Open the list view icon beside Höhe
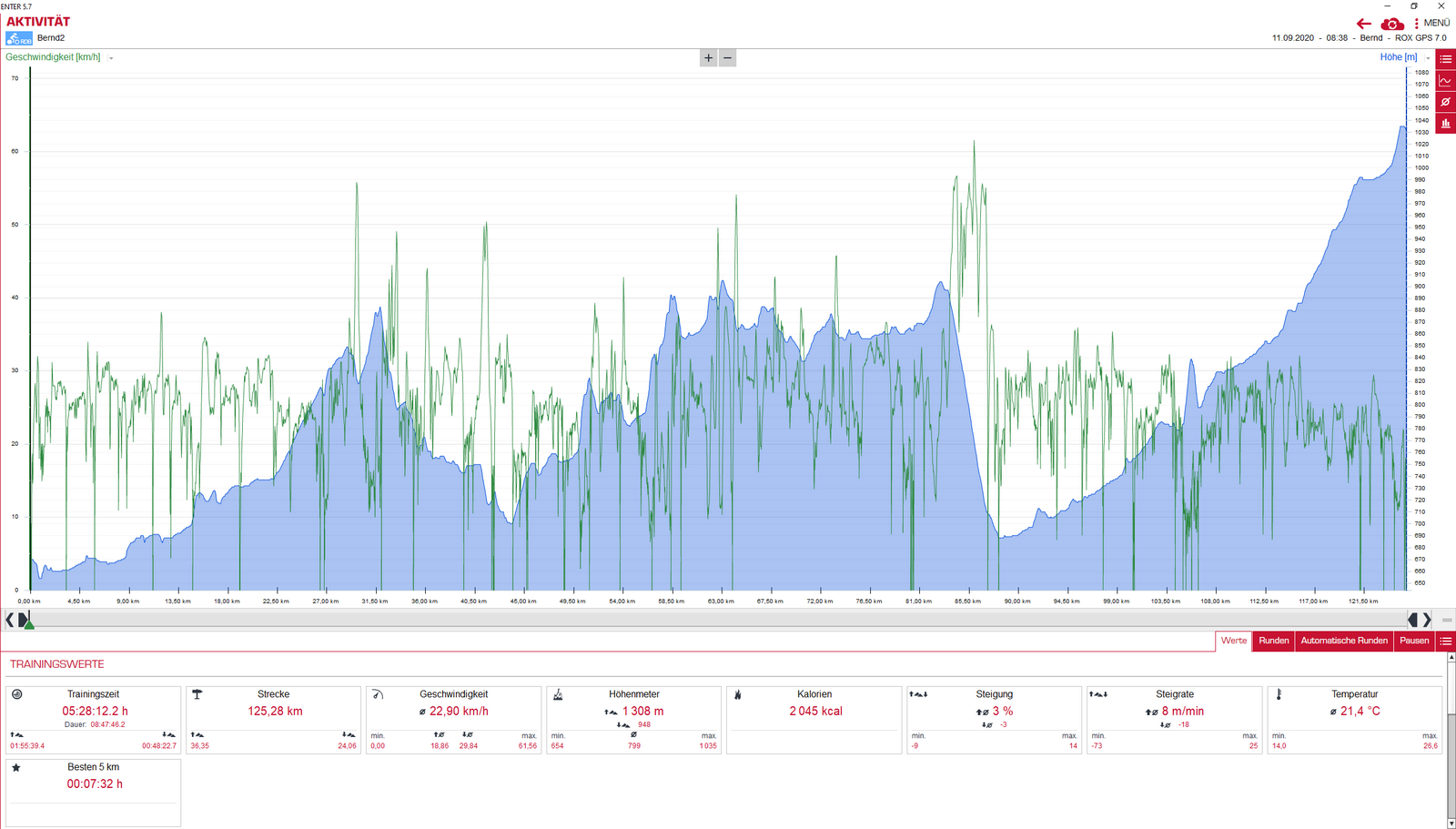Image resolution: width=1456 pixels, height=829 pixels. pos(1445,59)
